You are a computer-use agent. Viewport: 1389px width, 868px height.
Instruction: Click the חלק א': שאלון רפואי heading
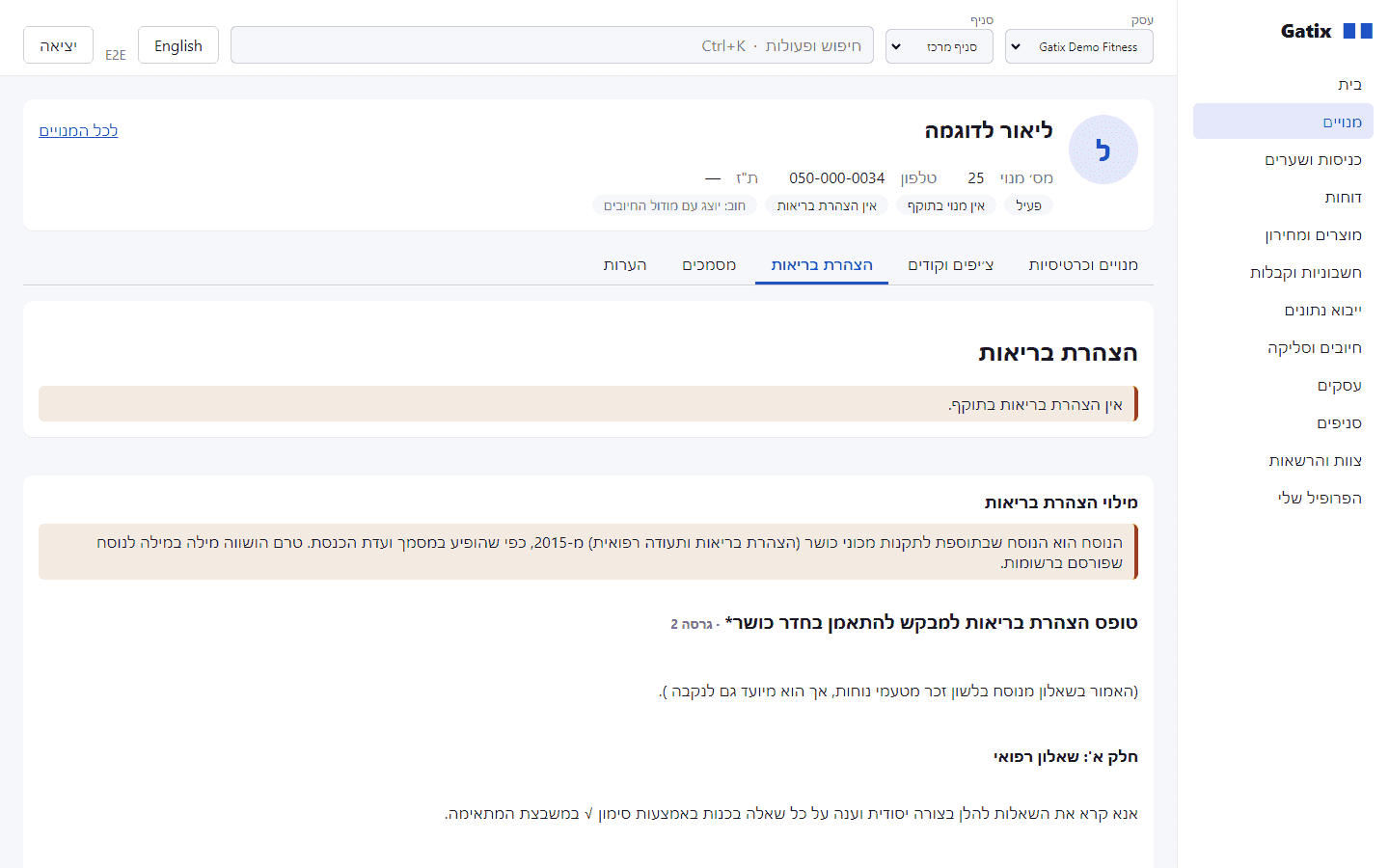pyautogui.click(x=1066, y=757)
